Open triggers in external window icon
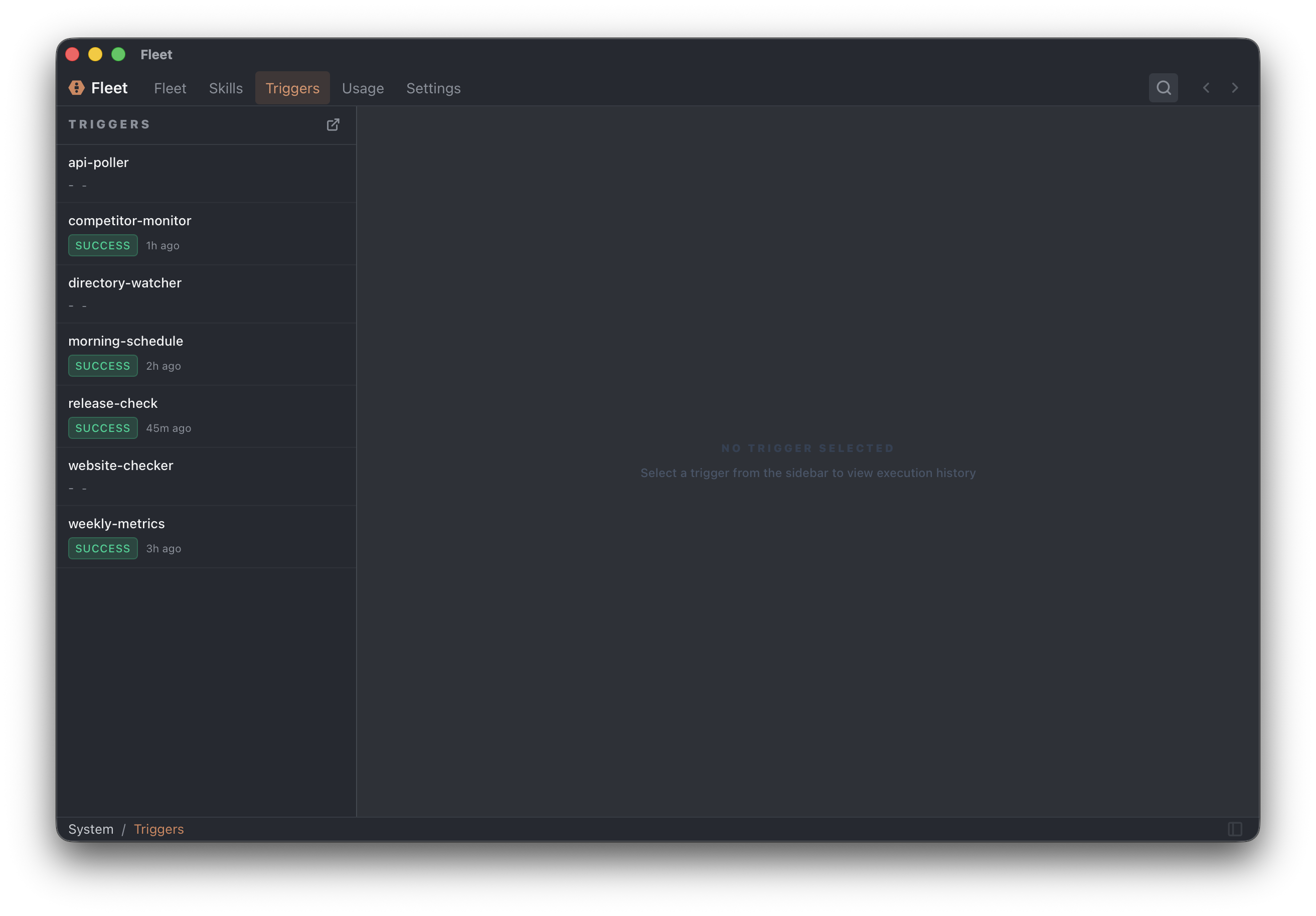The height and width of the screenshot is (916, 1316). [x=333, y=124]
